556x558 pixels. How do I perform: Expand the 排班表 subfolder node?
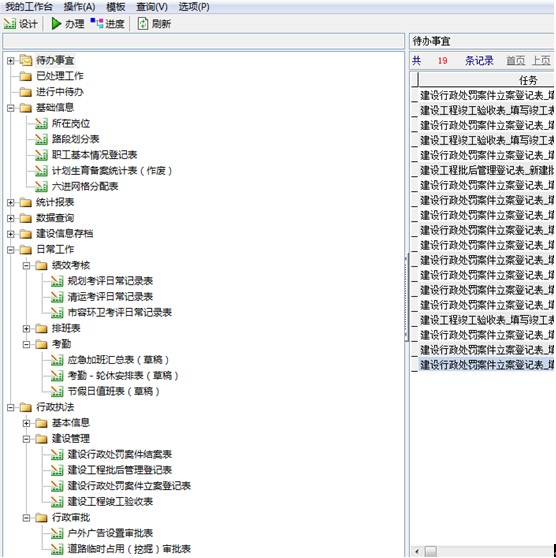(x=26, y=328)
